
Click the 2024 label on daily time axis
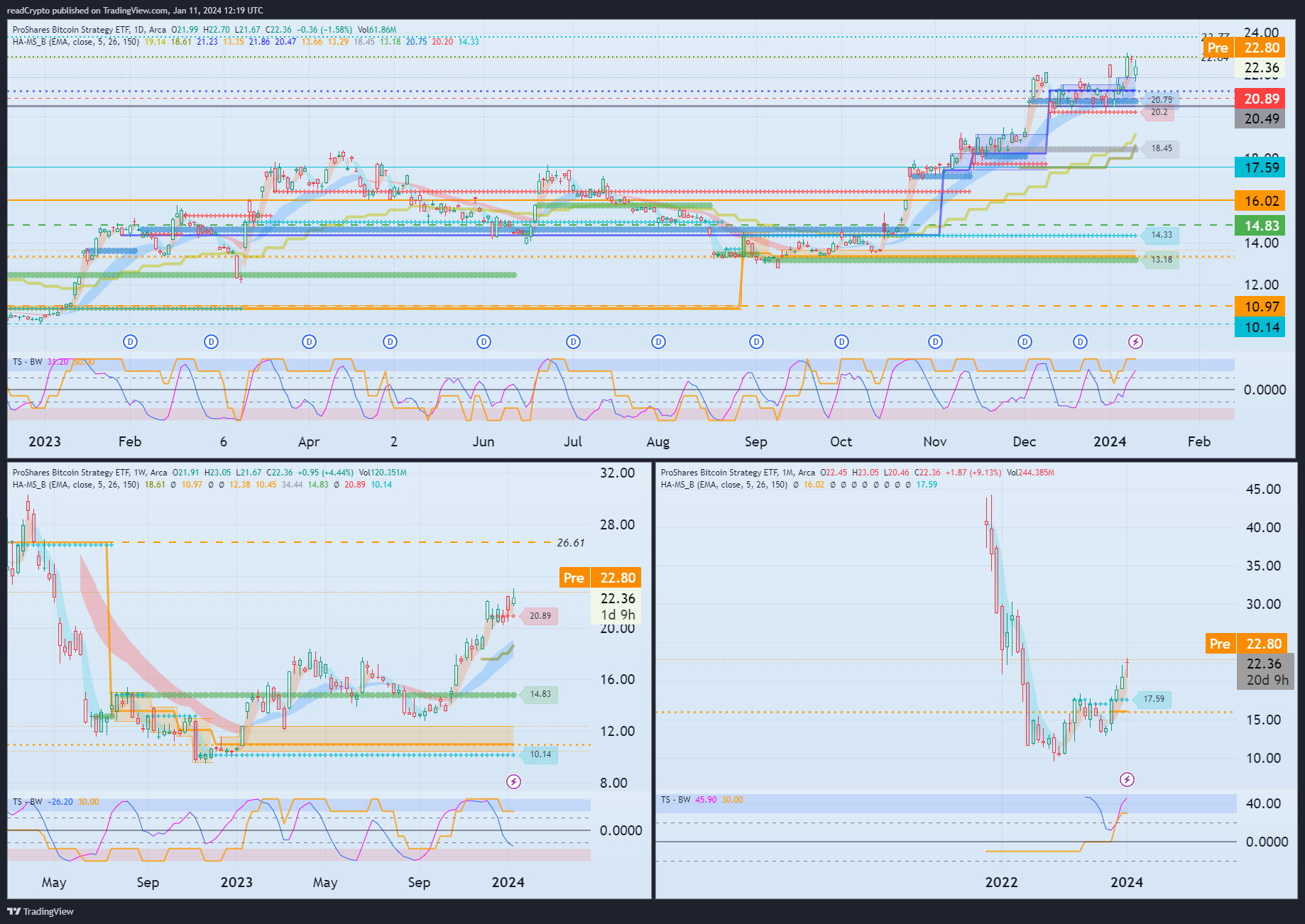coord(1110,441)
